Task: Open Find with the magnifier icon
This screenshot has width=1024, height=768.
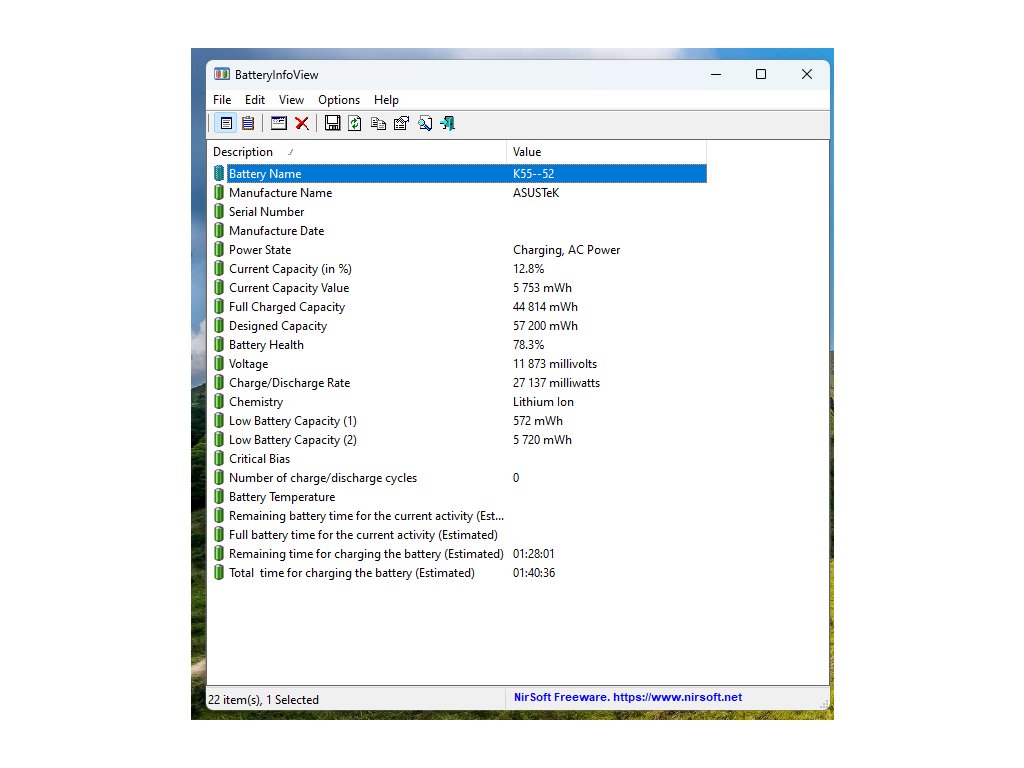Action: click(425, 123)
